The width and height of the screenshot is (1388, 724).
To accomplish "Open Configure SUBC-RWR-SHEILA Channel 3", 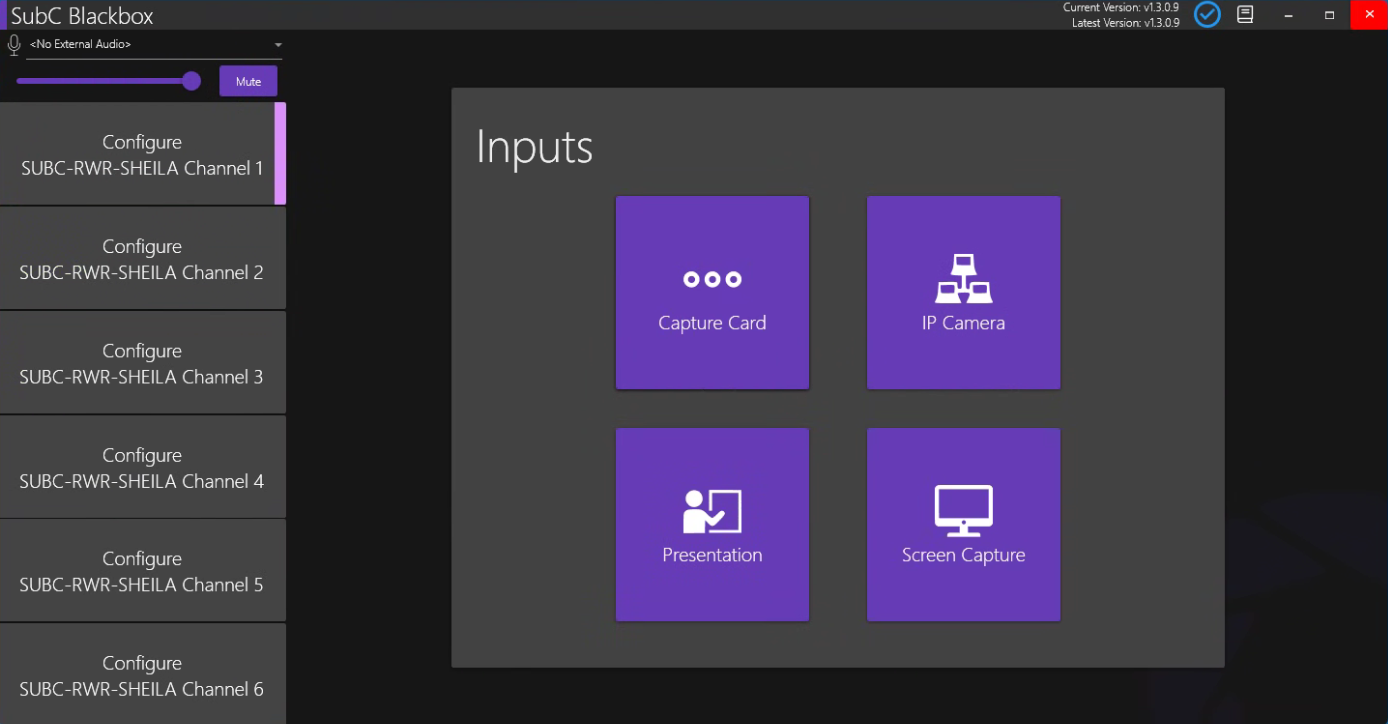I will [142, 363].
